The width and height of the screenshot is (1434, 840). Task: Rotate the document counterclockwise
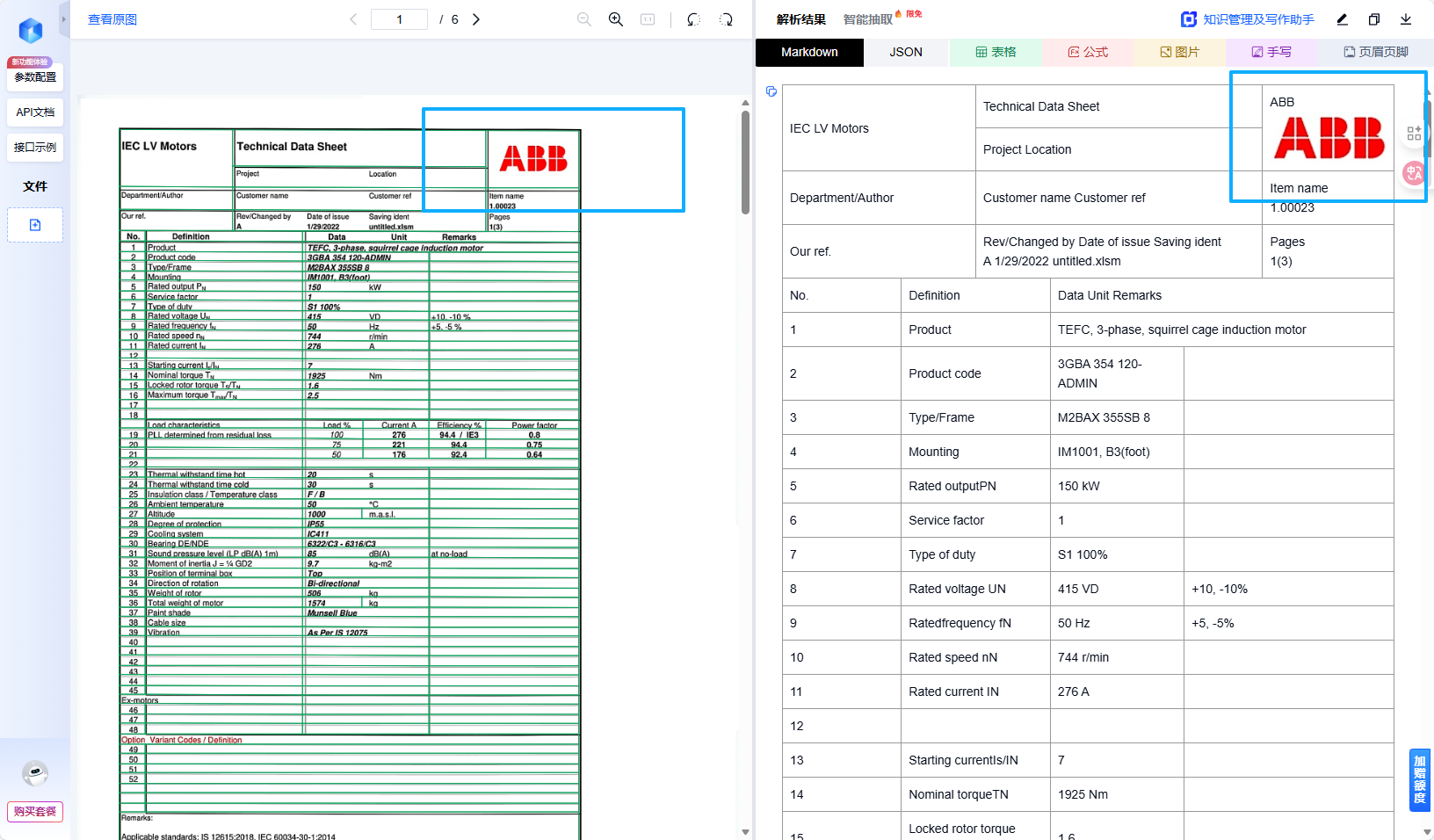(693, 19)
